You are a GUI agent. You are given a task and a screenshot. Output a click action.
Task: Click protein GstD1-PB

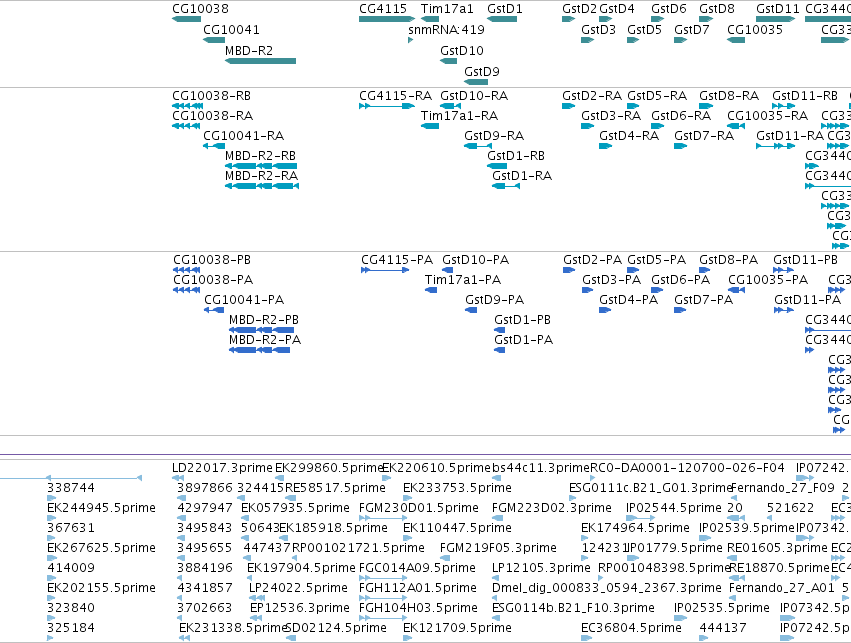pos(499,330)
